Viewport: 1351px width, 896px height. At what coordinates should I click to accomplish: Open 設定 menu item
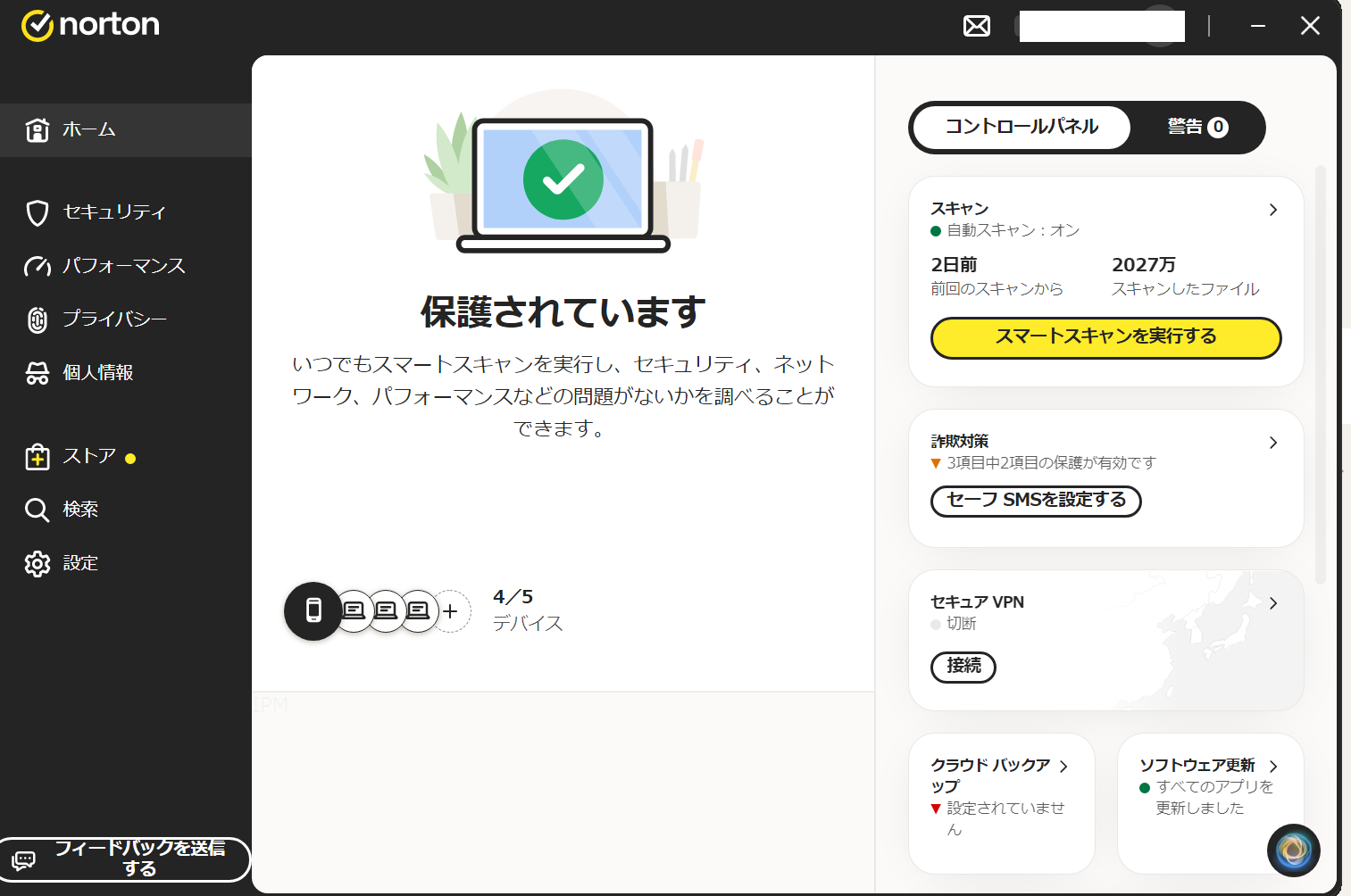click(x=126, y=563)
